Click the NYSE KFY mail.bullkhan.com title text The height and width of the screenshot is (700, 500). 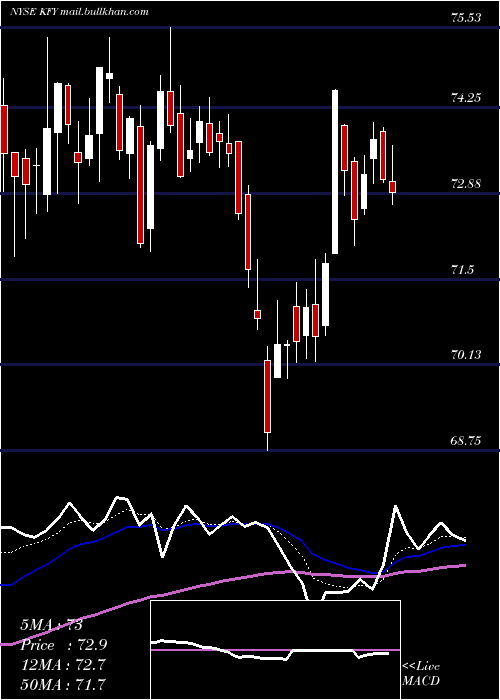(x=79, y=12)
